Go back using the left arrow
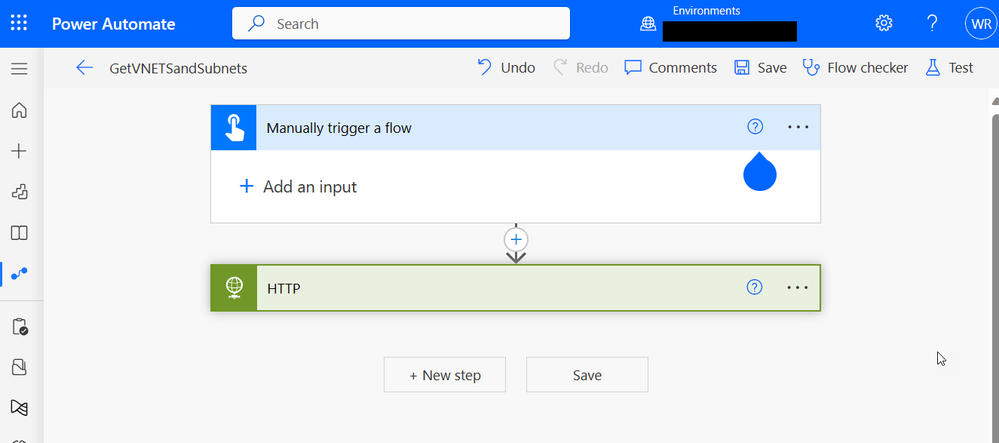 [x=84, y=68]
